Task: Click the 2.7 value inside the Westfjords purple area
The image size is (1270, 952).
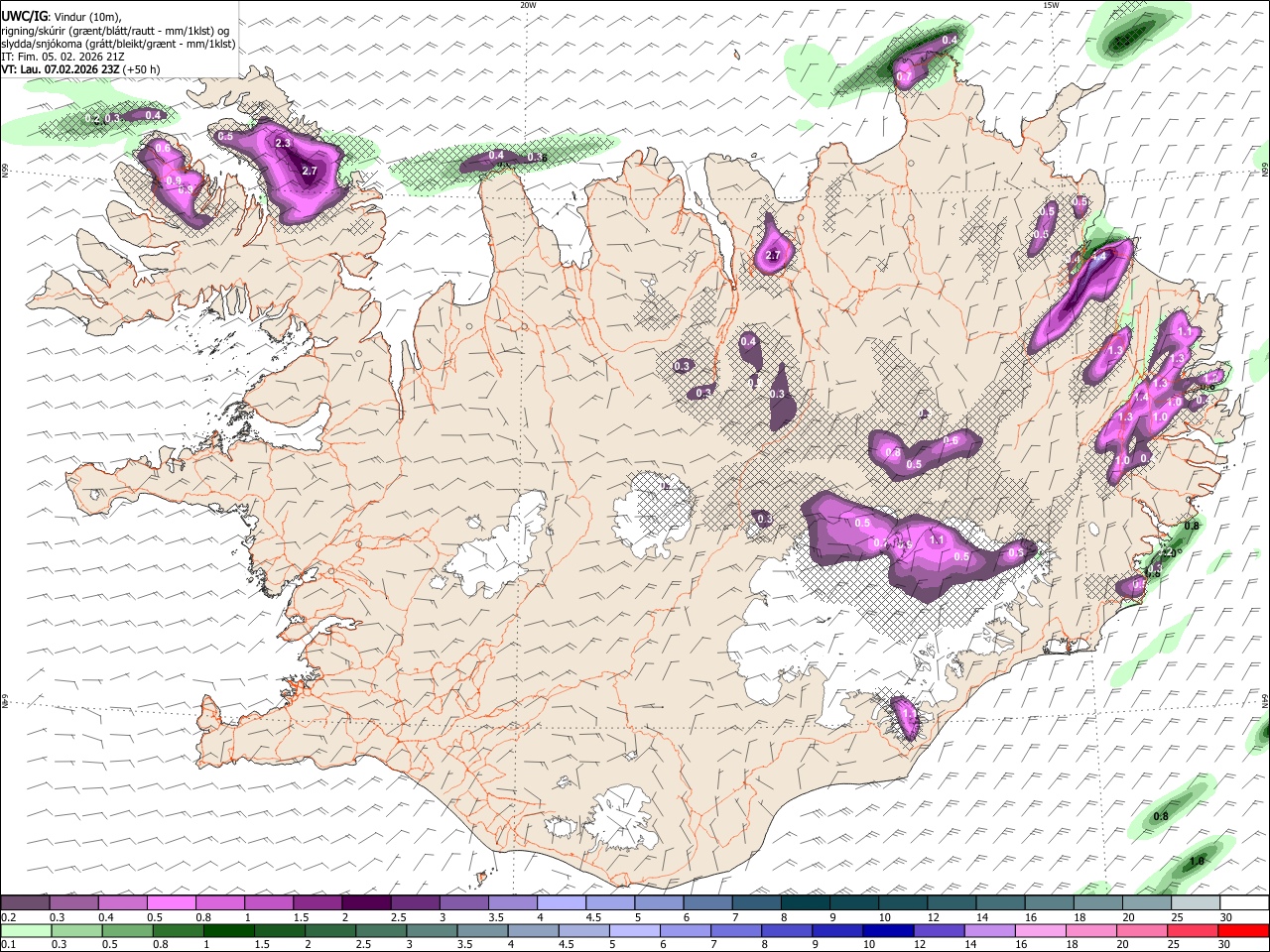Action: [309, 171]
